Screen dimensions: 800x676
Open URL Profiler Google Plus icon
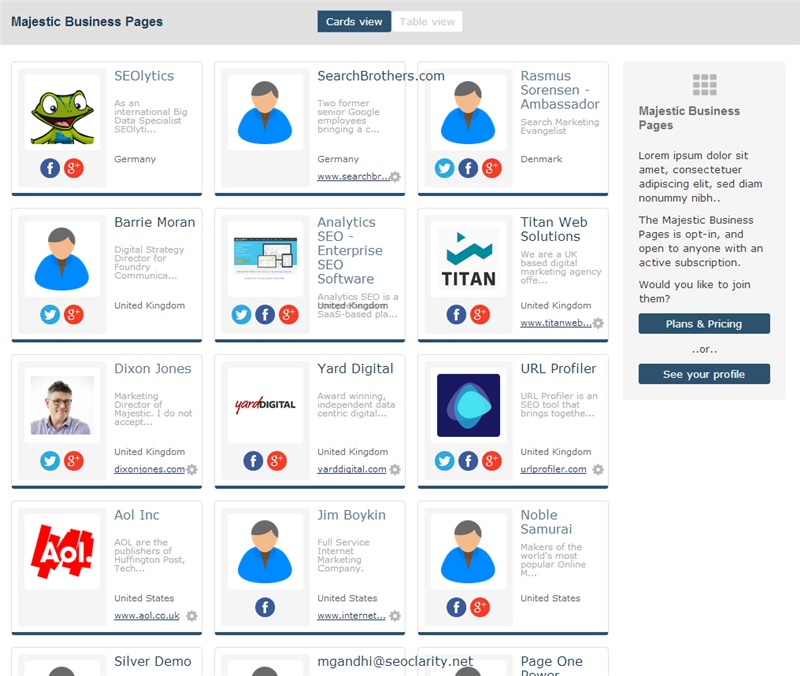point(491,461)
